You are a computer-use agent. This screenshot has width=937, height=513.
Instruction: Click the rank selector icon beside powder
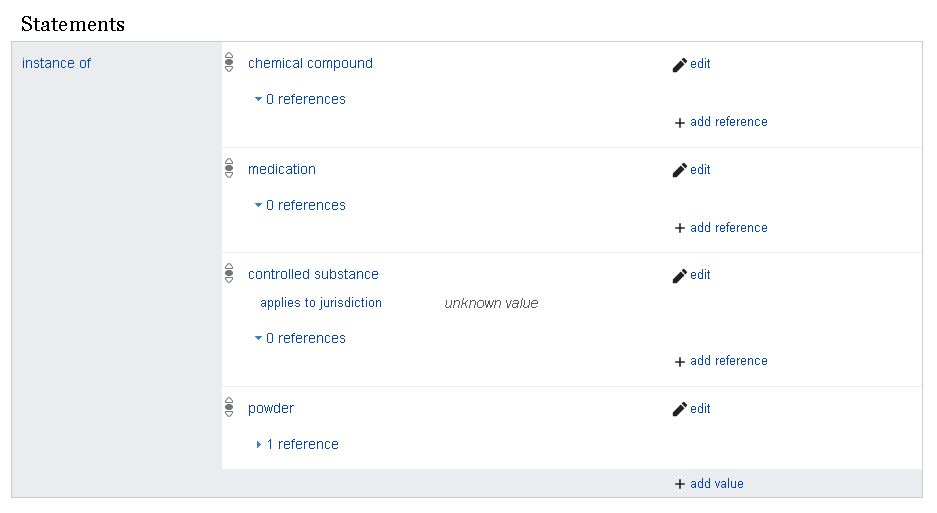[229, 407]
